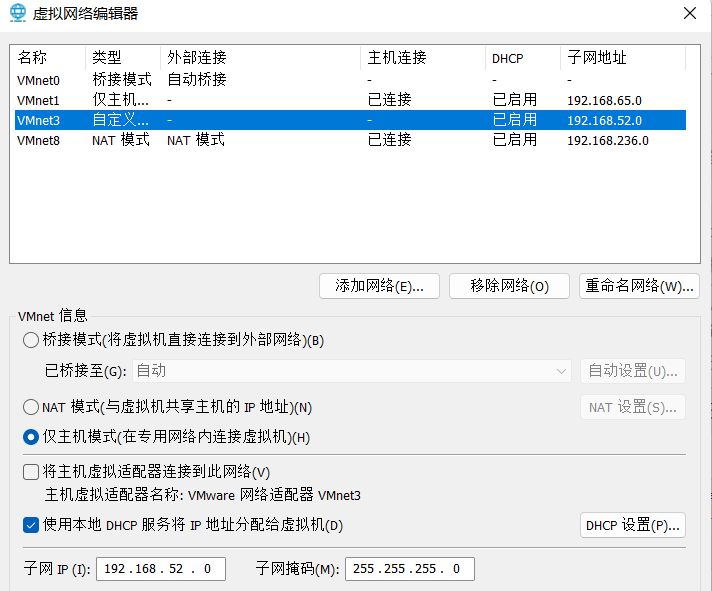
Task: Select the VMnet0 row in network list
Action: tap(40, 79)
